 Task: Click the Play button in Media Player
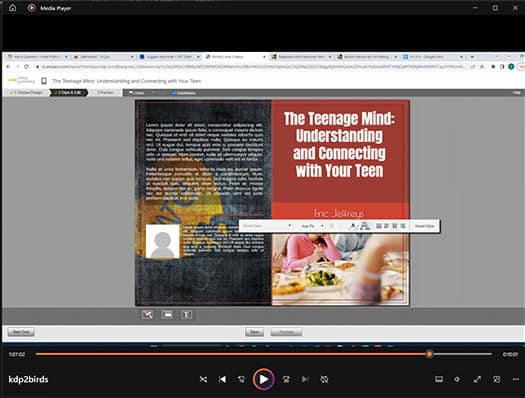point(264,379)
